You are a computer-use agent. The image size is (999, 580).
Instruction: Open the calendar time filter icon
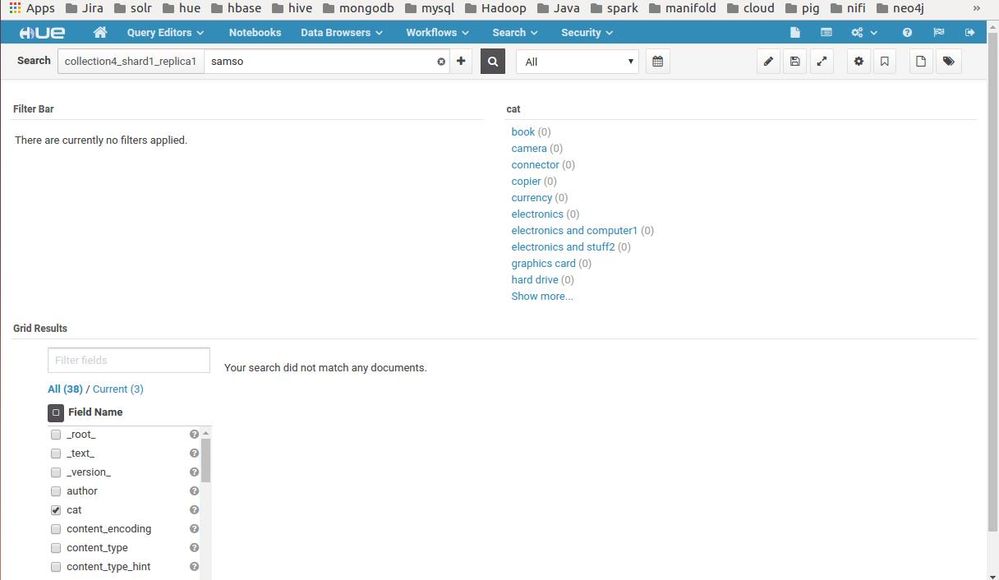pyautogui.click(x=658, y=61)
